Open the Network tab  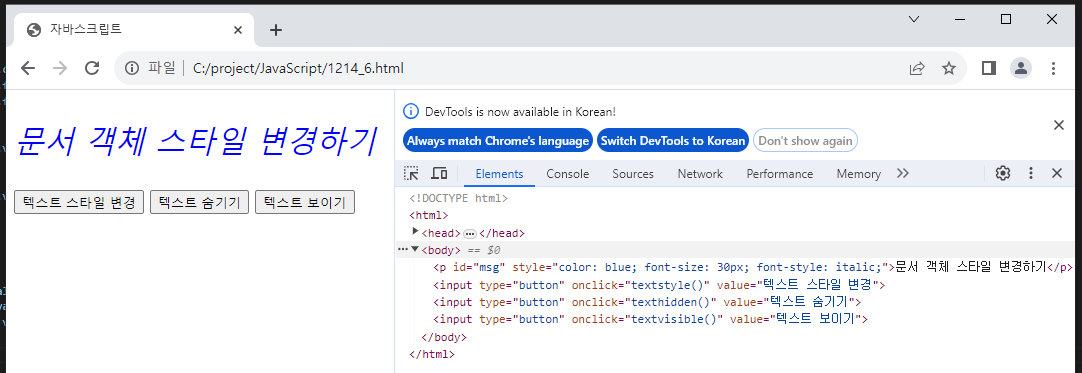(x=700, y=174)
